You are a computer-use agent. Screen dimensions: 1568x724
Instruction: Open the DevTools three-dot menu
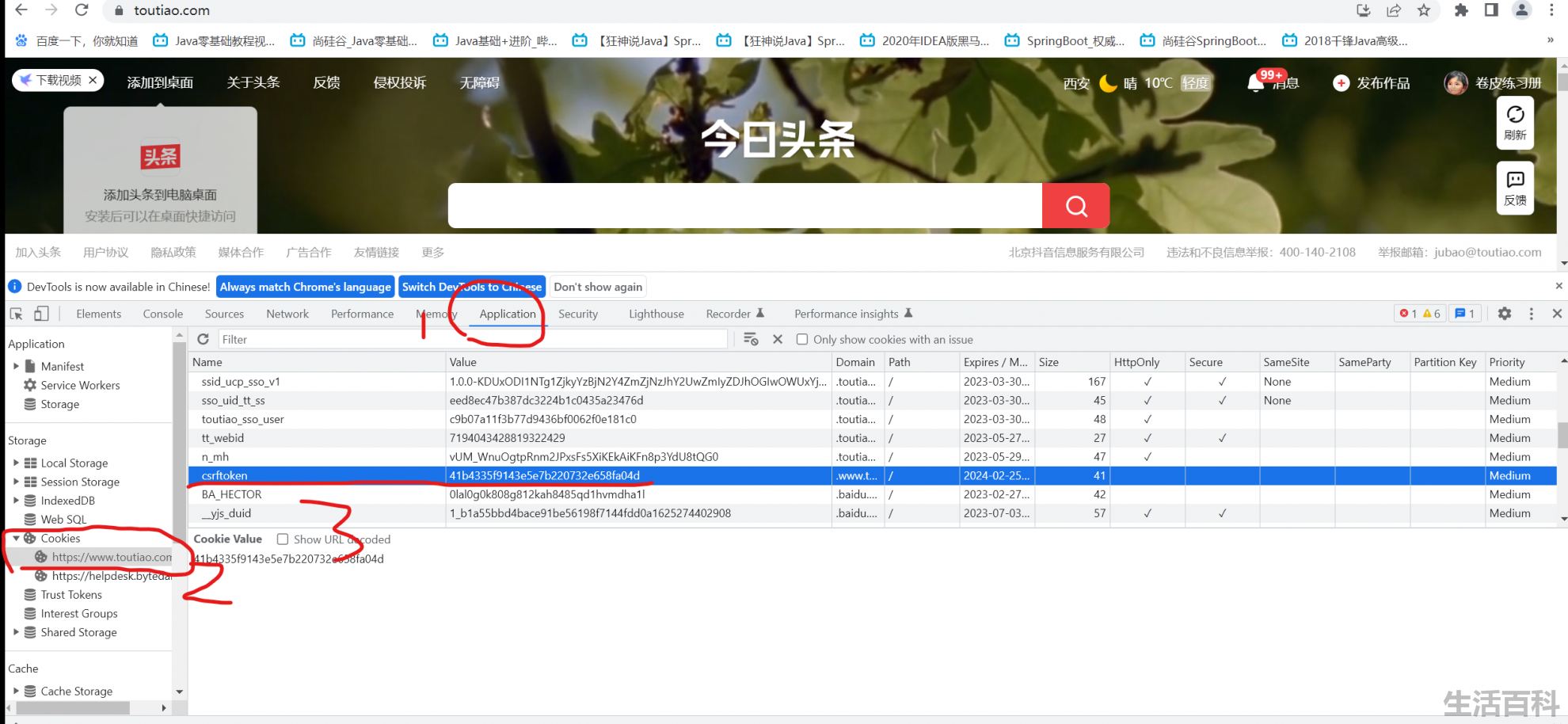pos(1531,314)
